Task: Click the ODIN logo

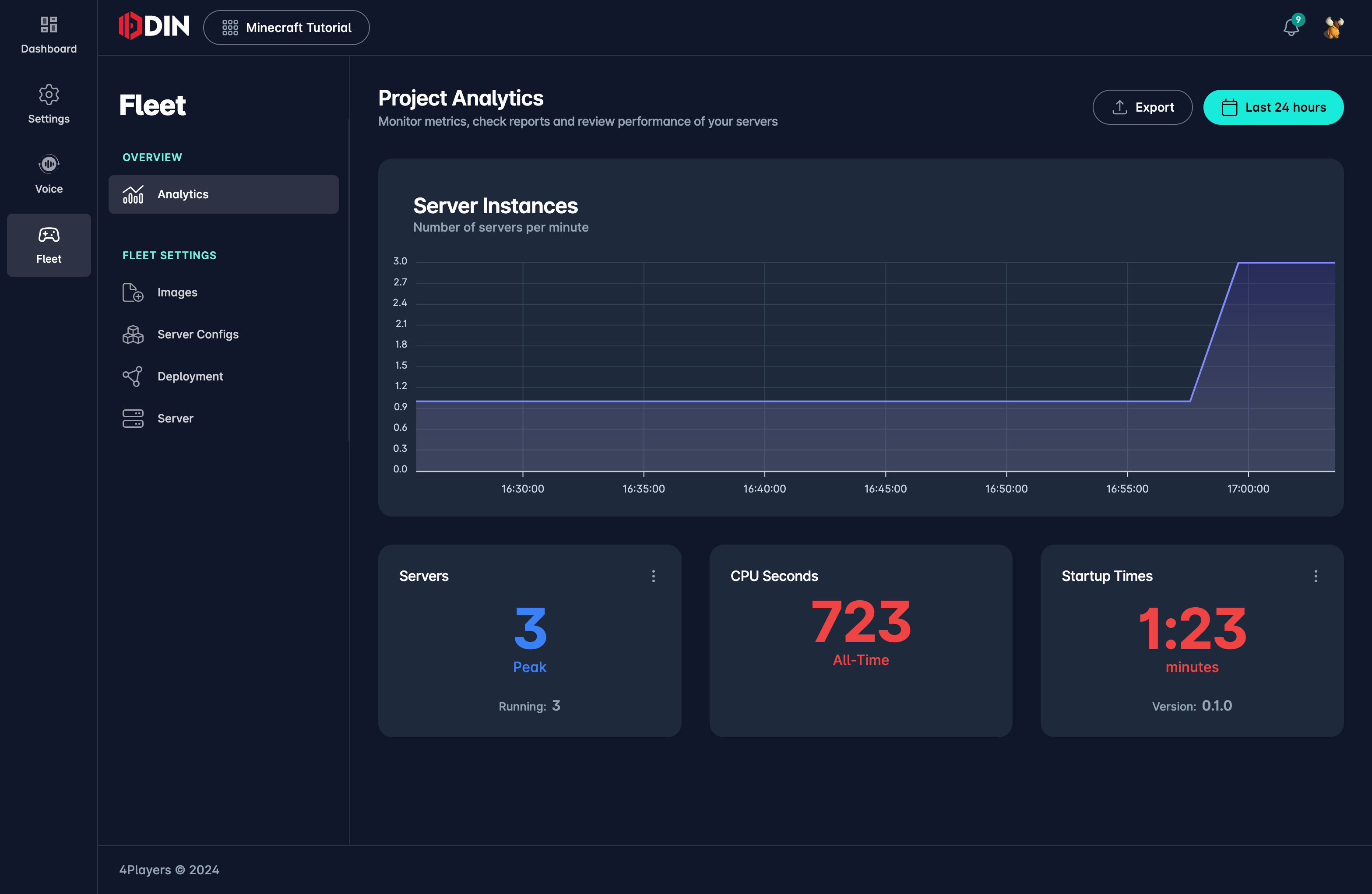Action: pyautogui.click(x=154, y=26)
